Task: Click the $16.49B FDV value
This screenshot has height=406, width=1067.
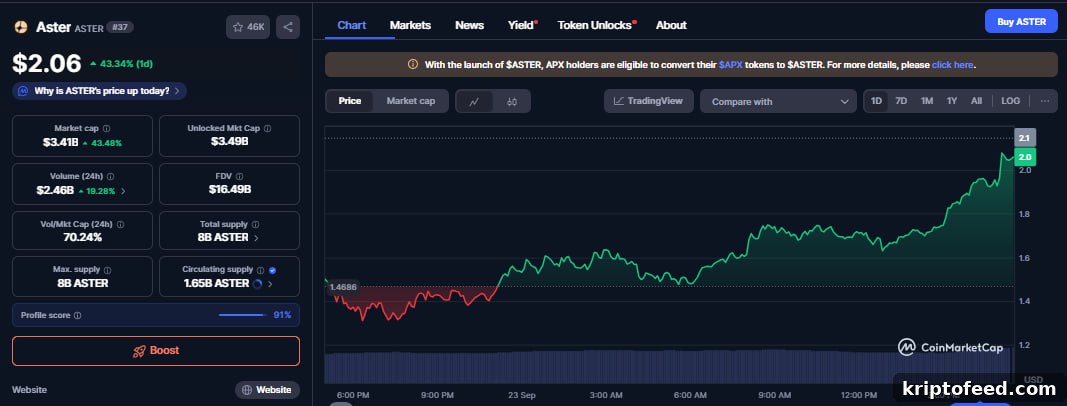Action: [x=229, y=189]
